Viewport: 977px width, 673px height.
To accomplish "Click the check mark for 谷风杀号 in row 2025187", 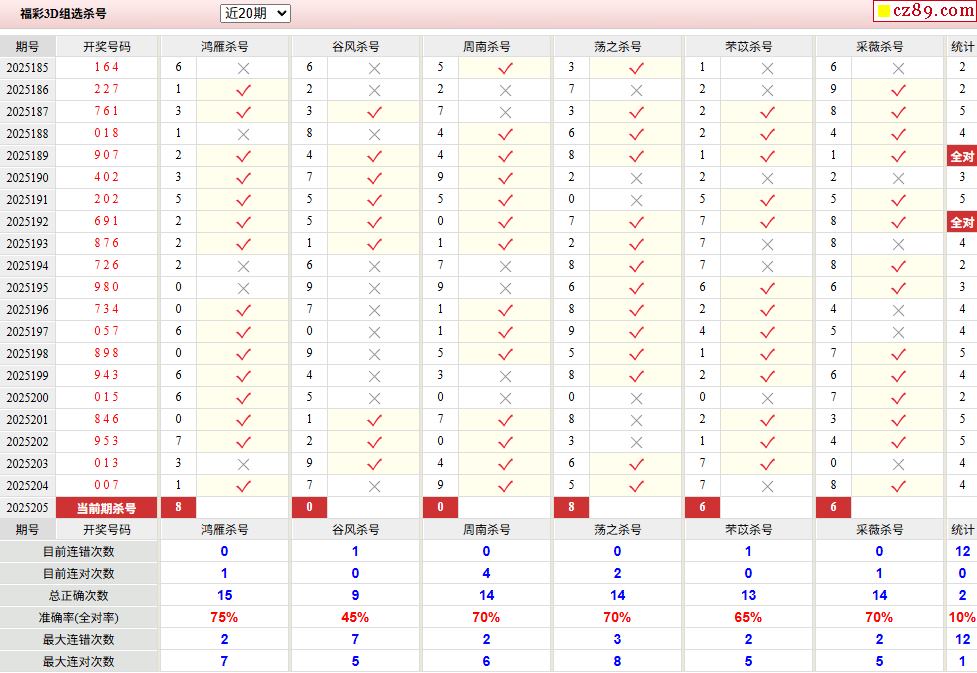I will click(x=374, y=112).
